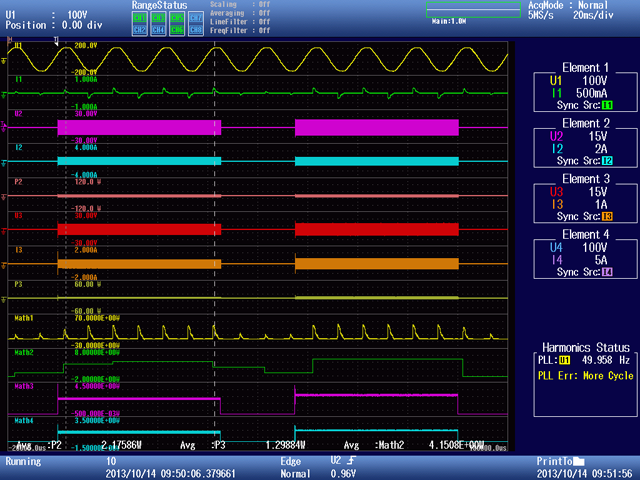Open the I1 500mA range value in Element 1
Image resolution: width=640 pixels, height=480 pixels.
[591, 93]
